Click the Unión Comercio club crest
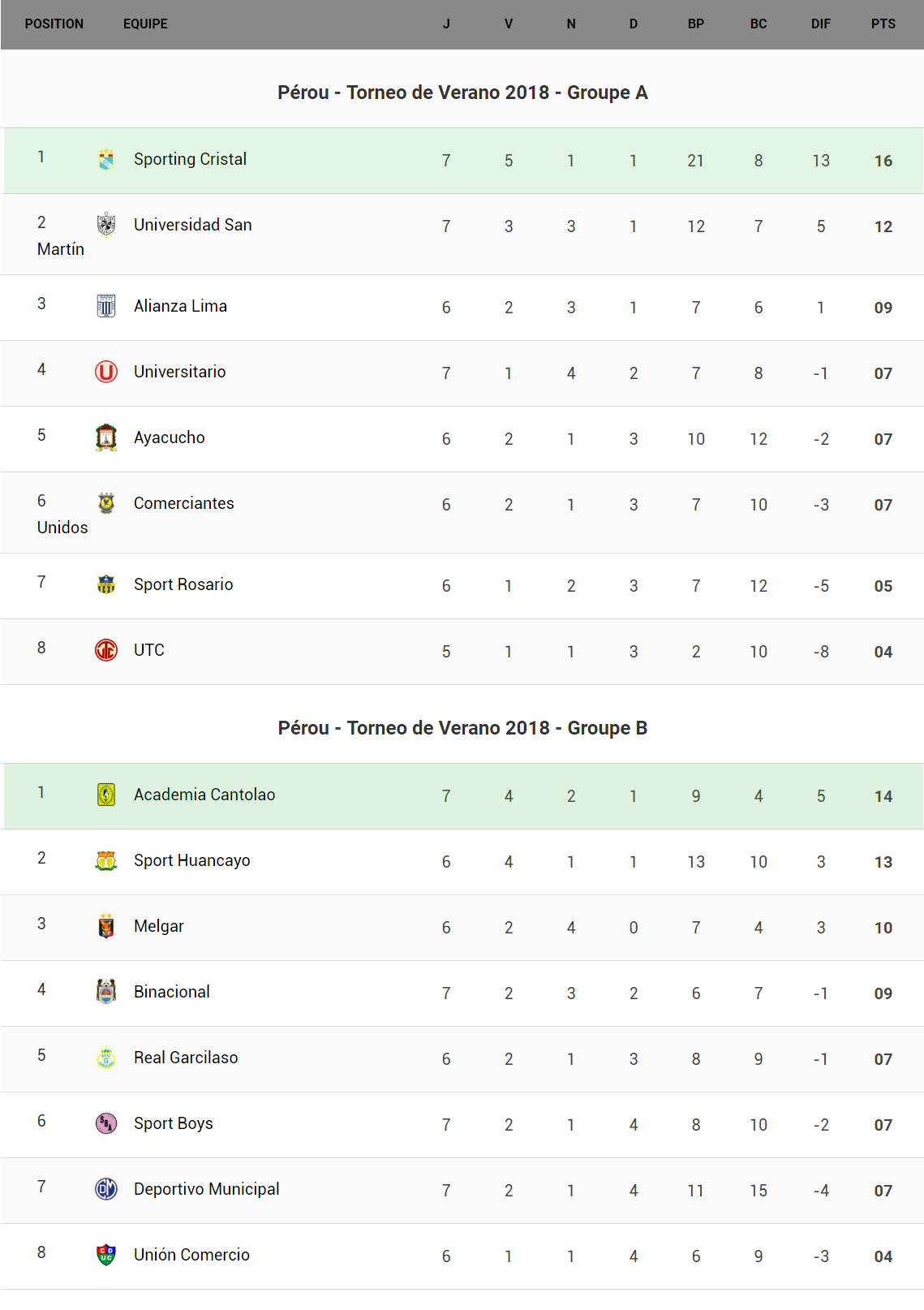Image resolution: width=924 pixels, height=1310 pixels. tap(106, 1255)
